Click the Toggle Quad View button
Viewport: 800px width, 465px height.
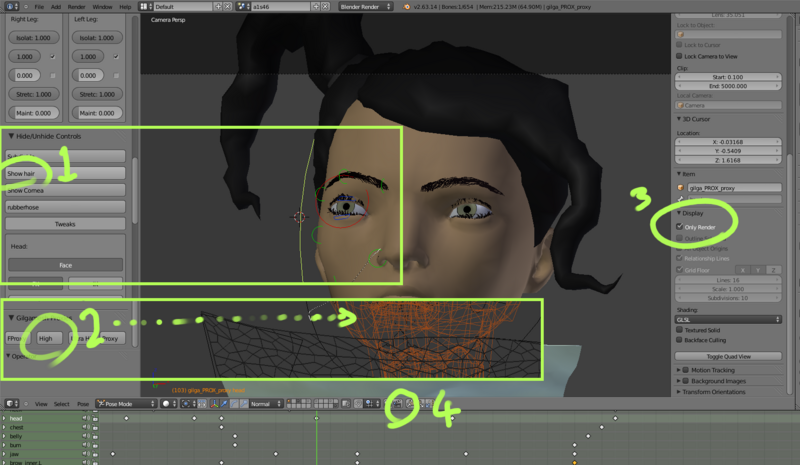tap(727, 355)
